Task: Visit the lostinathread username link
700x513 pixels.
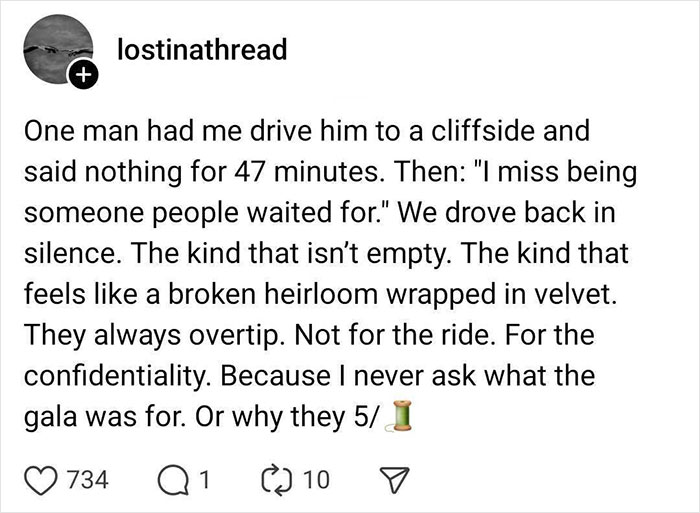Action: click(x=202, y=48)
